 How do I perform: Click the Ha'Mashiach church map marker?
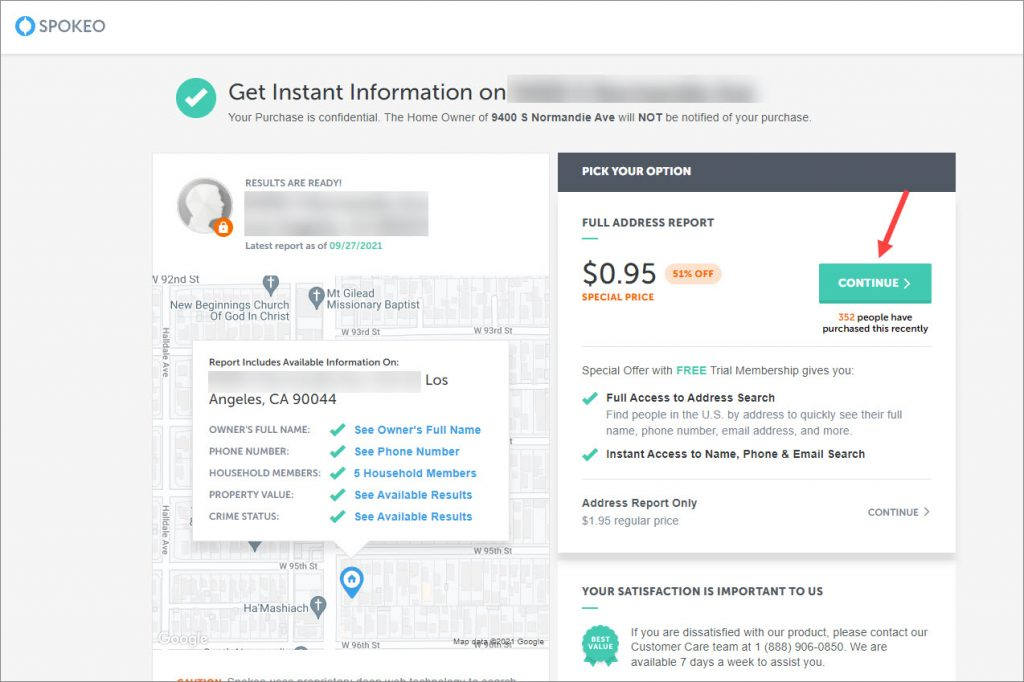pos(318,607)
